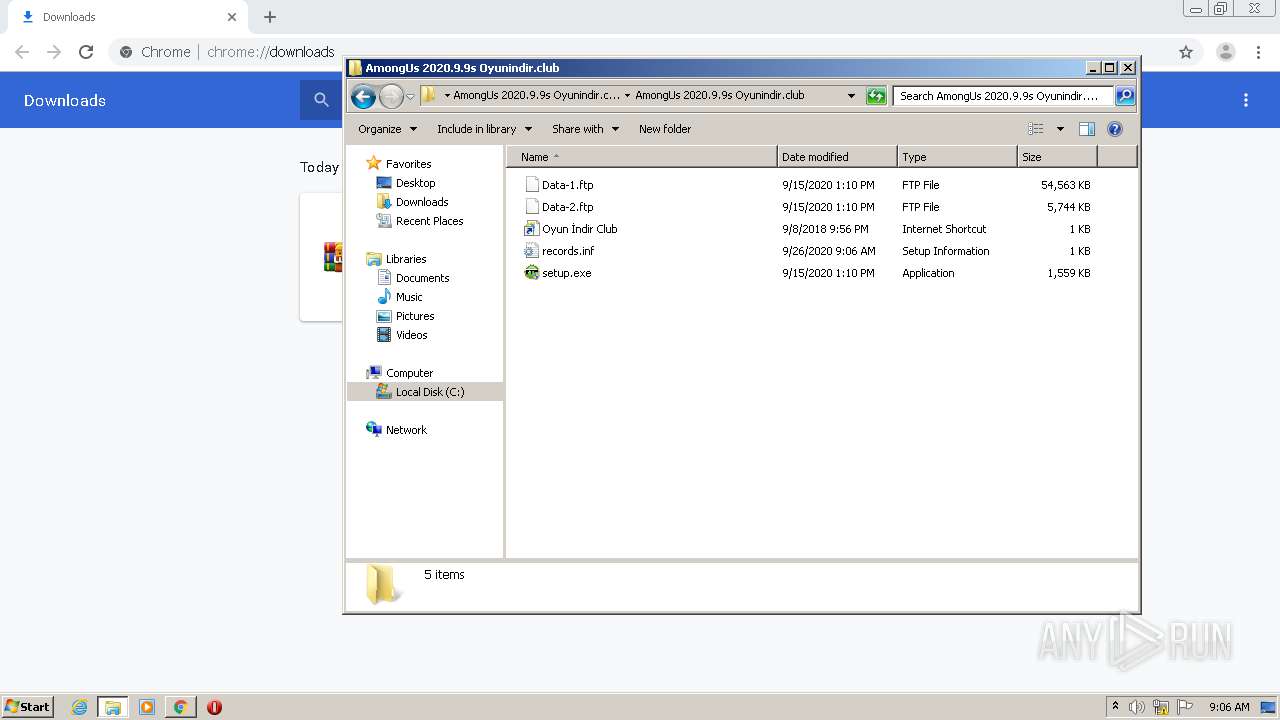Open the Windows Start menu
The width and height of the screenshot is (1280, 720).
[x=28, y=707]
